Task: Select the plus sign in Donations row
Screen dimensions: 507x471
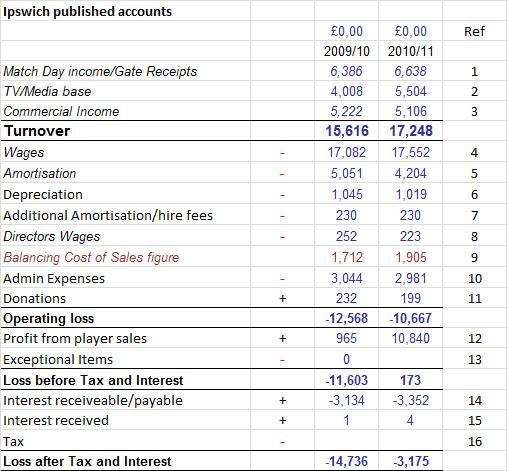Action: click(282, 298)
